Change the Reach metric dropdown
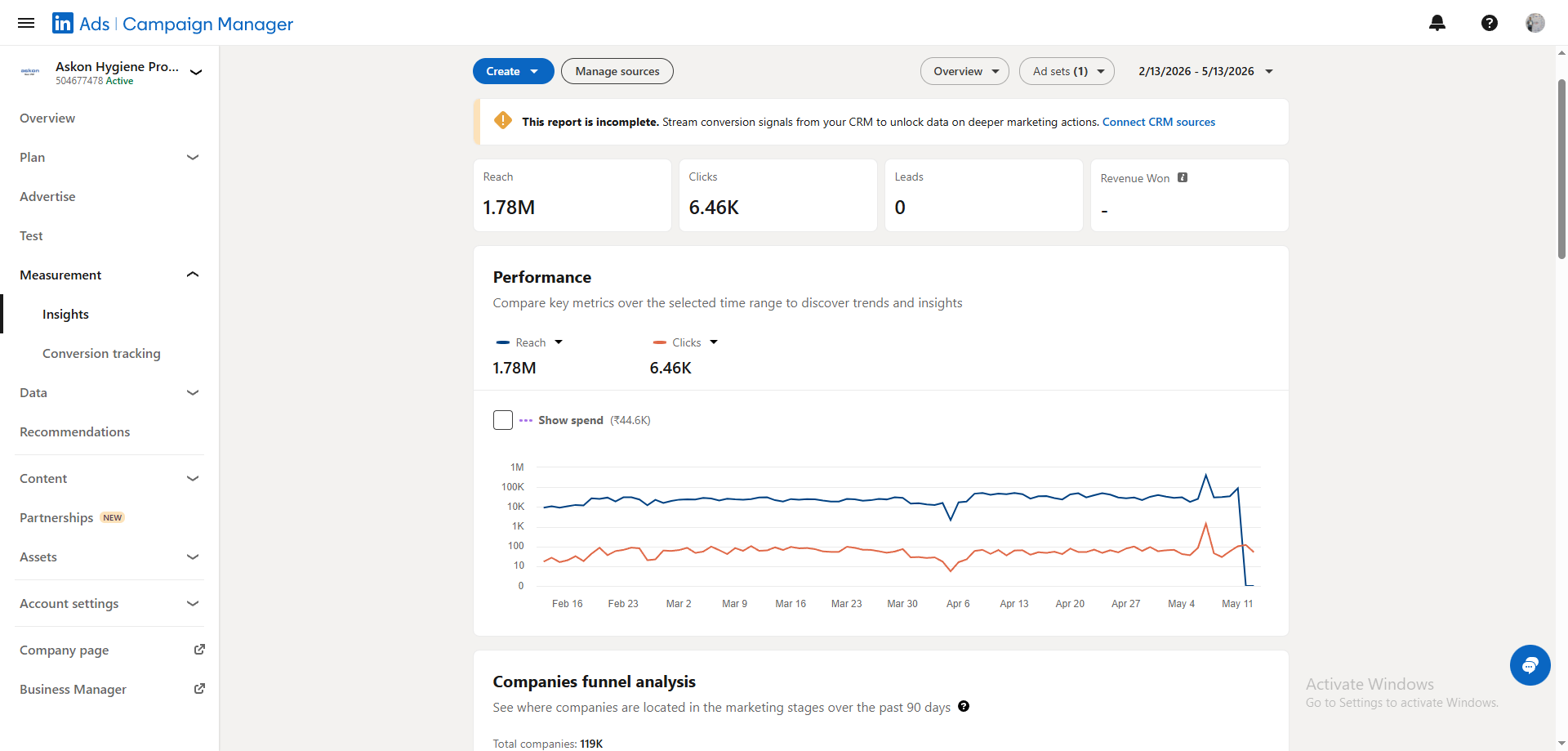 pos(559,342)
